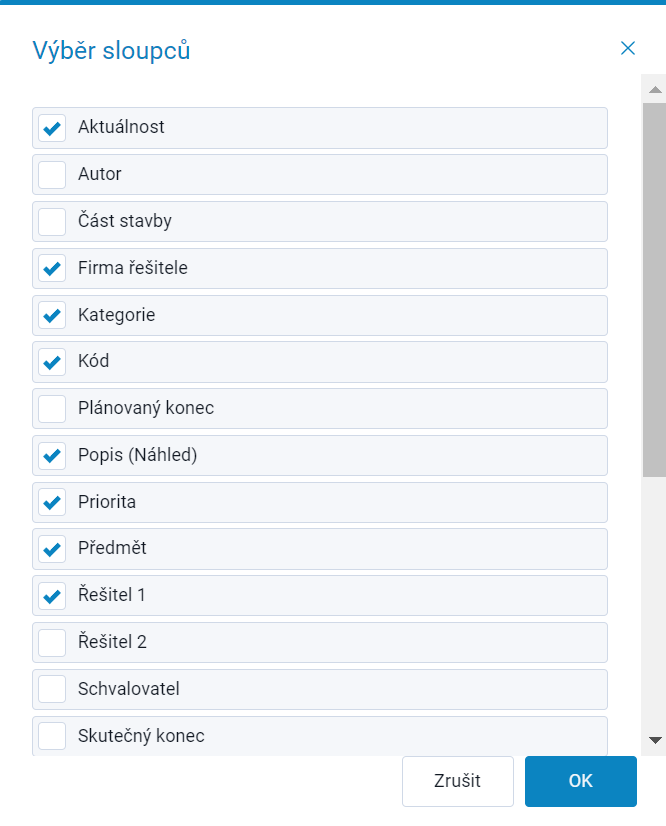The image size is (666, 826).
Task: Toggle the Kategorie checkbox off
Action: pos(52,315)
